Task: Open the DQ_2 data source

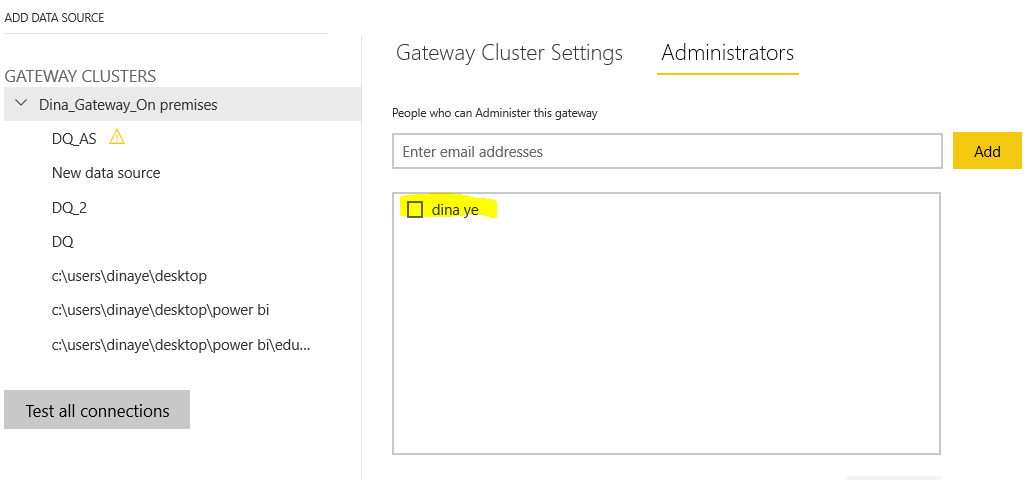Action: (69, 208)
